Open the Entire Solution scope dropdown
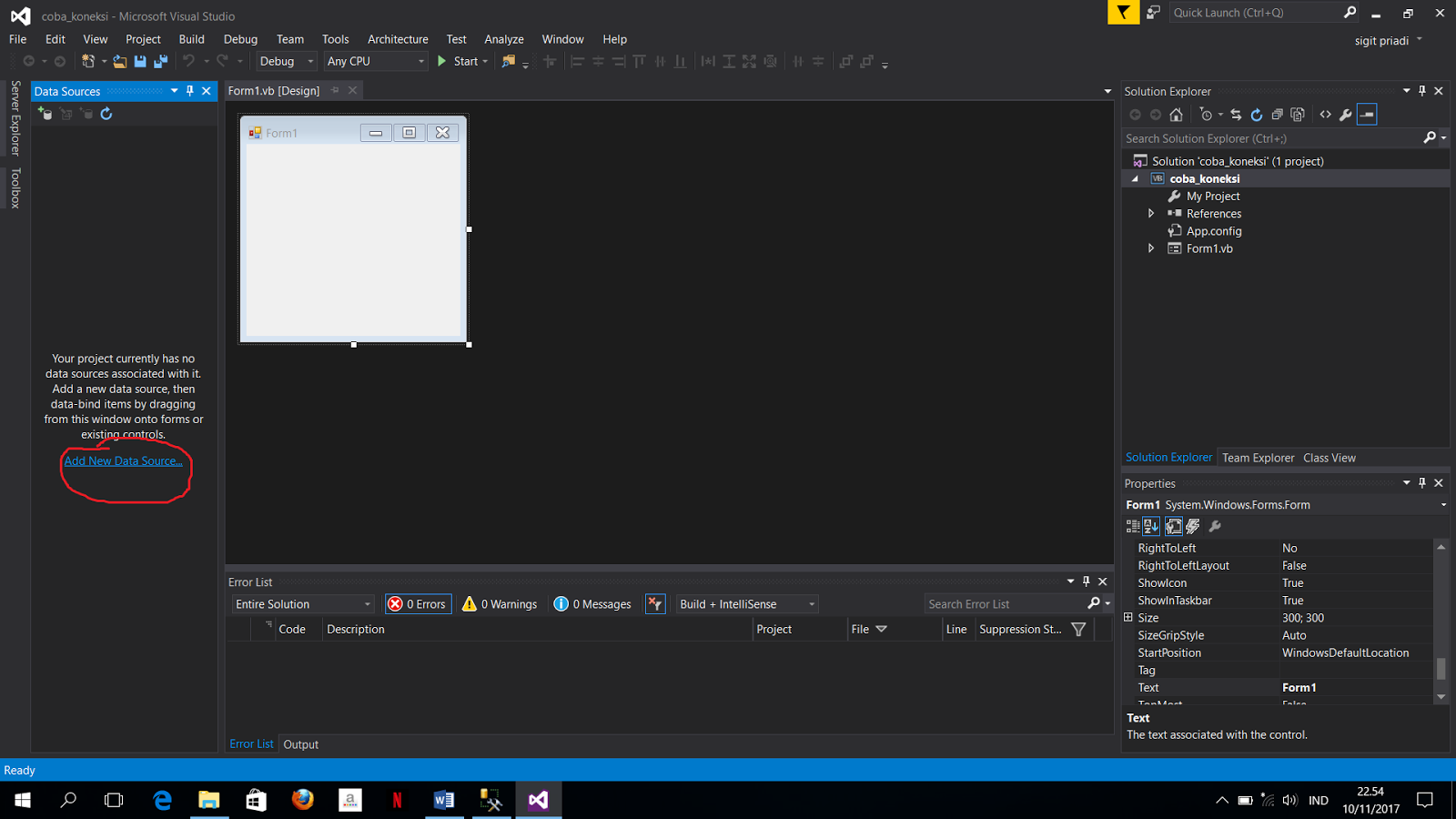 [x=303, y=604]
